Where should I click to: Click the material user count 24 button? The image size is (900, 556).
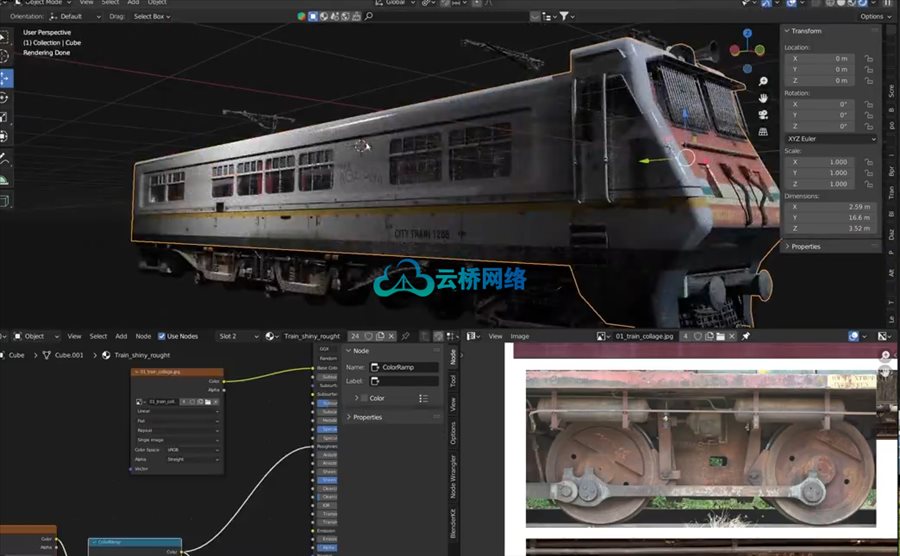(355, 336)
